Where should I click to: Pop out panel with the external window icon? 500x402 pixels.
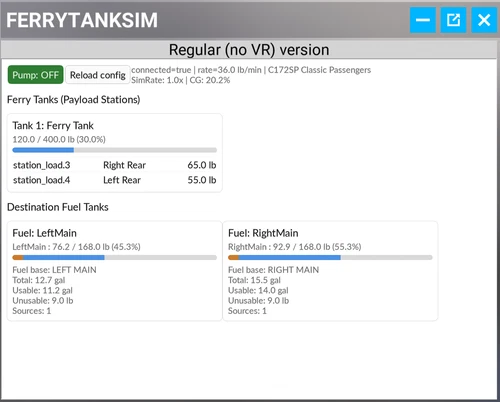pyautogui.click(x=453, y=20)
